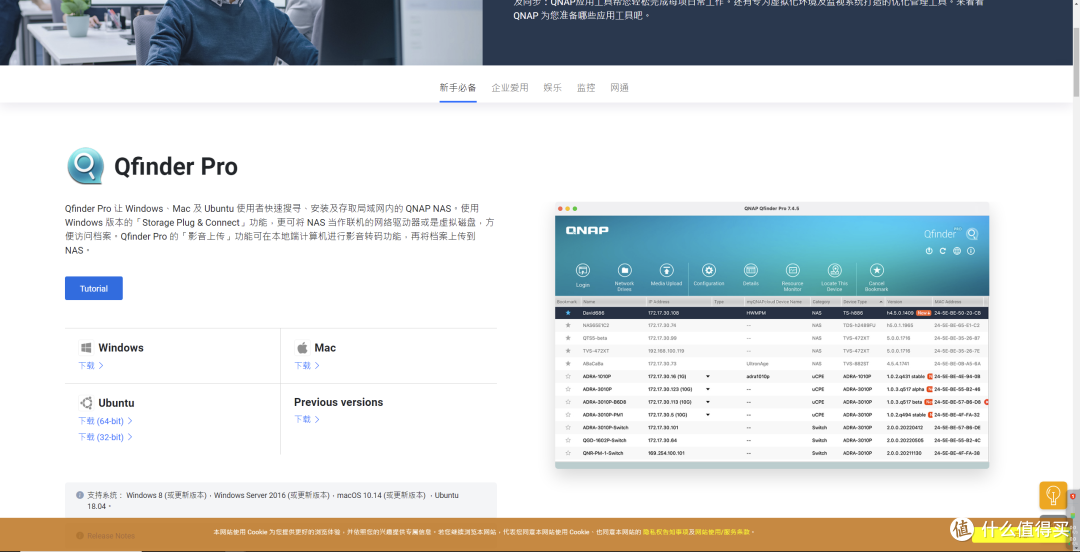Select the ADRA-3010P-PM1 name cell
The width and height of the screenshot is (1080, 552).
[x=604, y=415]
